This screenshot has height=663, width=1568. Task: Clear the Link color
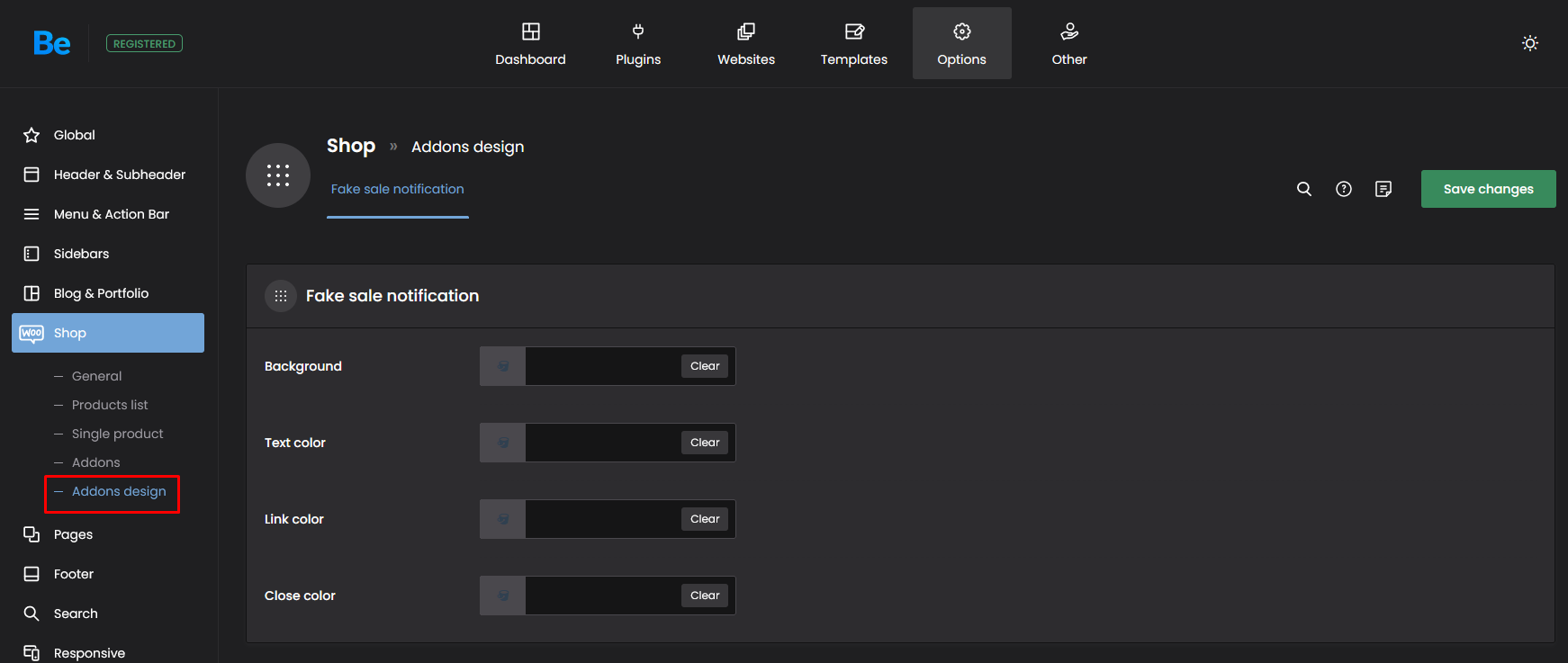click(705, 519)
